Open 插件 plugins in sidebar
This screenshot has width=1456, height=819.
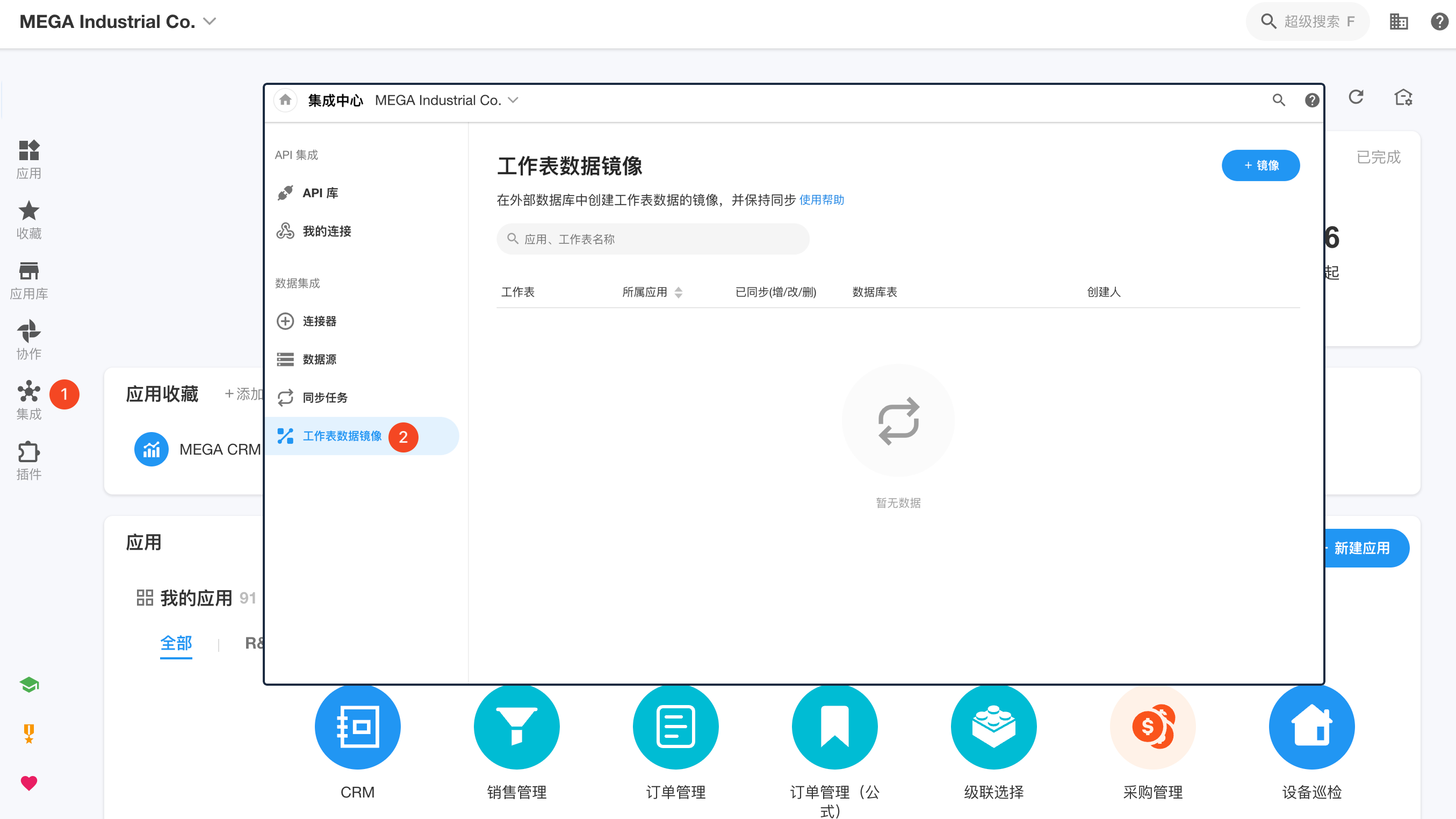pos(29,460)
